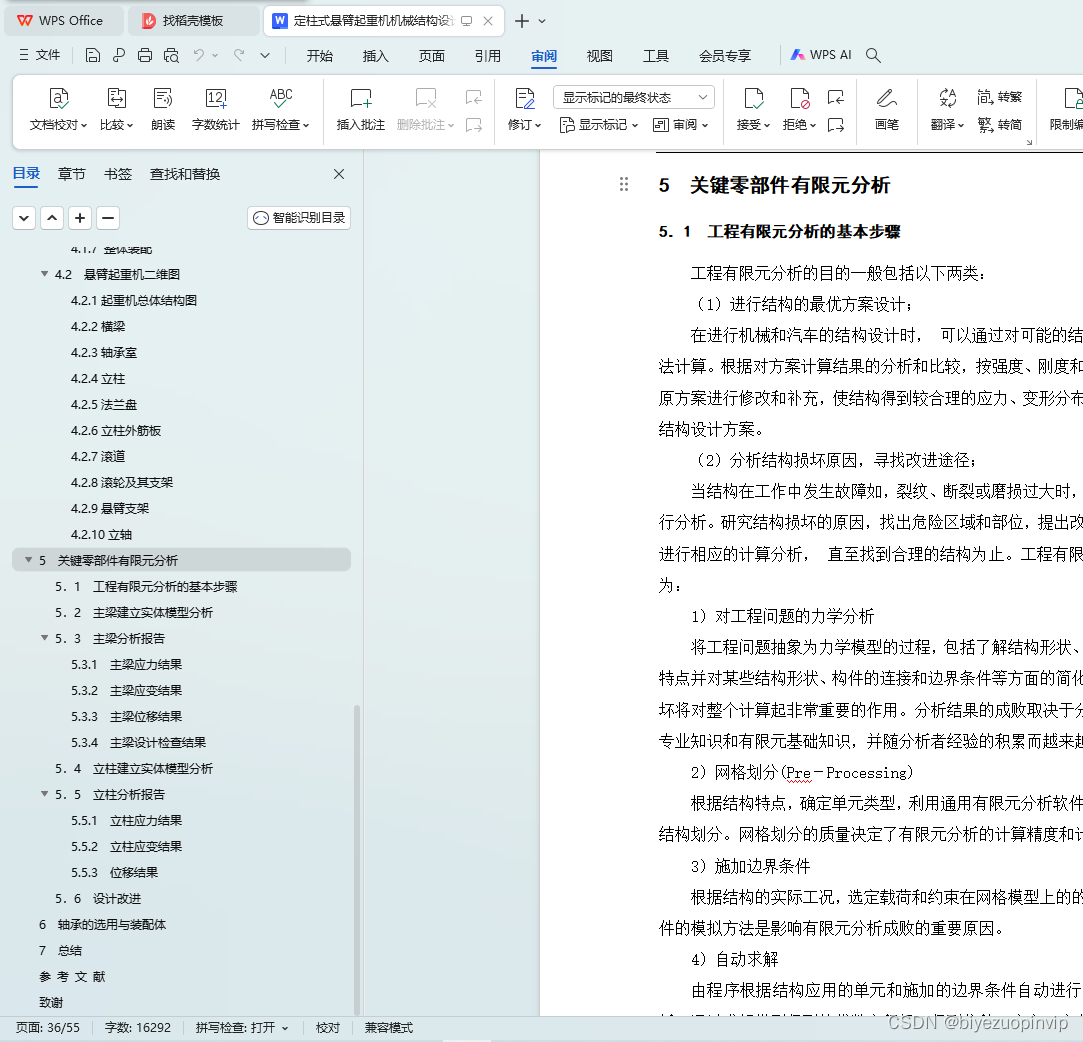Image resolution: width=1083 pixels, height=1042 pixels.
Task: Click the drag handle beside heading 5
Action: pyautogui.click(x=624, y=184)
